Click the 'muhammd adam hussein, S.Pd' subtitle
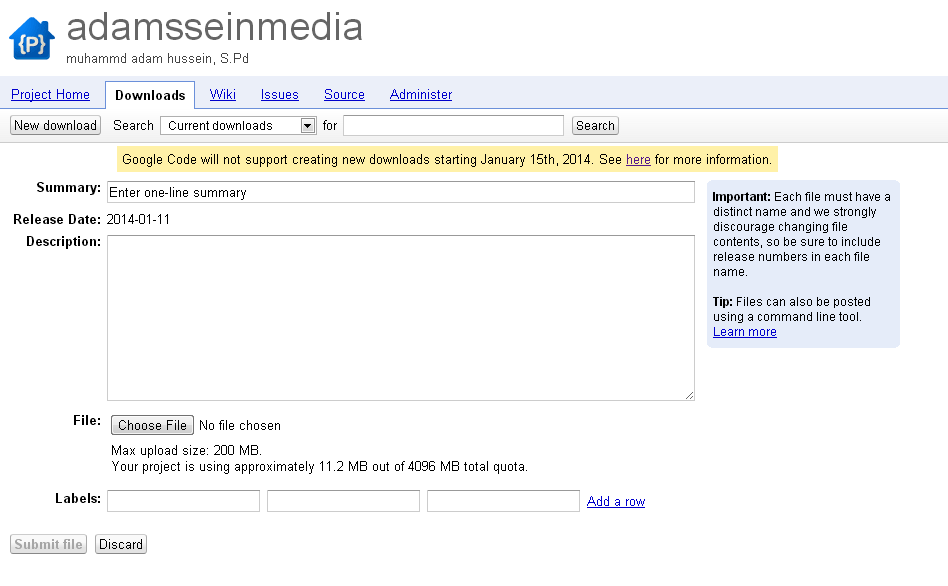 tap(157, 59)
